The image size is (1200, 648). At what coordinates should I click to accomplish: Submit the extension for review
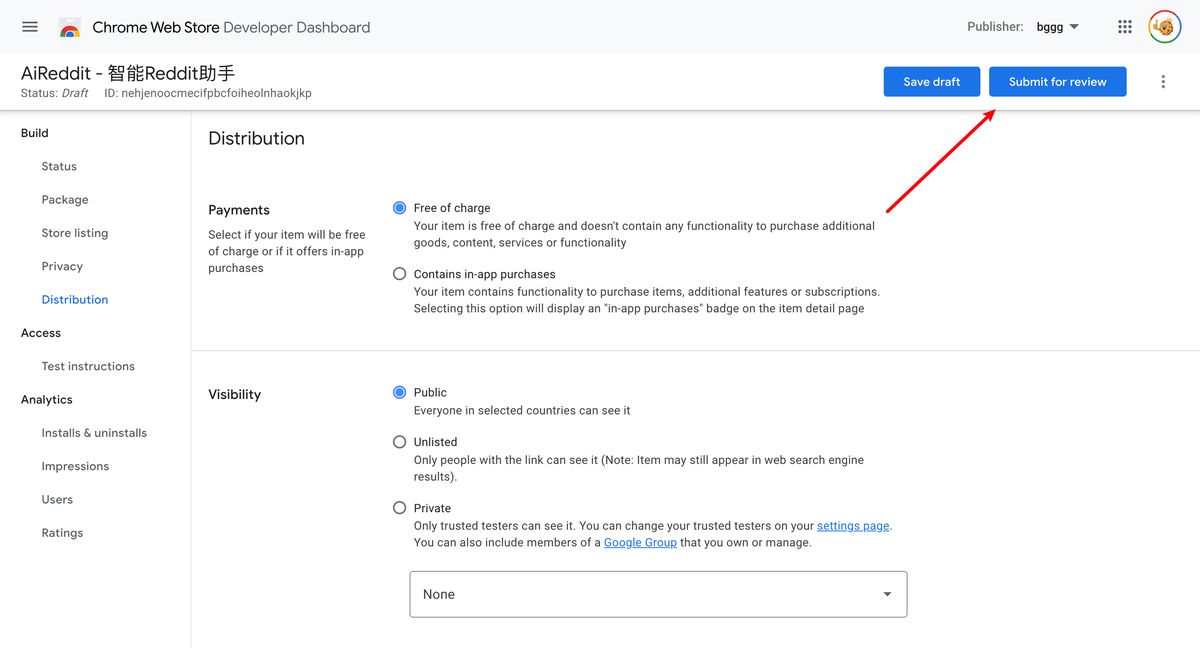click(1057, 81)
